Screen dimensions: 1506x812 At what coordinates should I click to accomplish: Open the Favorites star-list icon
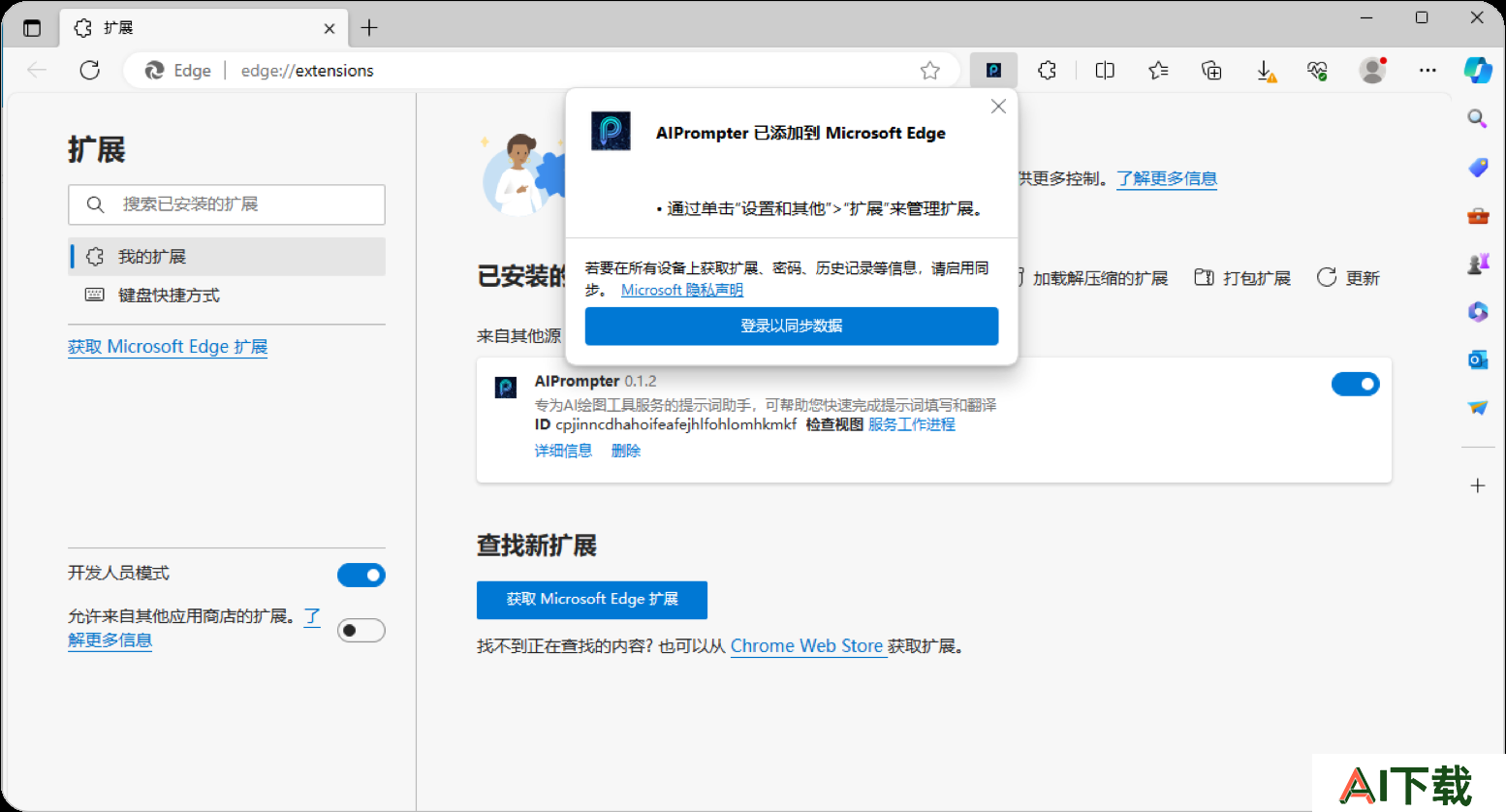pos(1158,70)
